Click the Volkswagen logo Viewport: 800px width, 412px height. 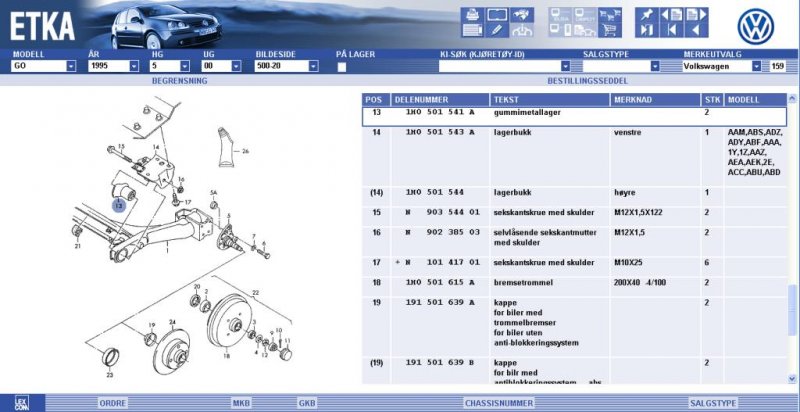(757, 26)
